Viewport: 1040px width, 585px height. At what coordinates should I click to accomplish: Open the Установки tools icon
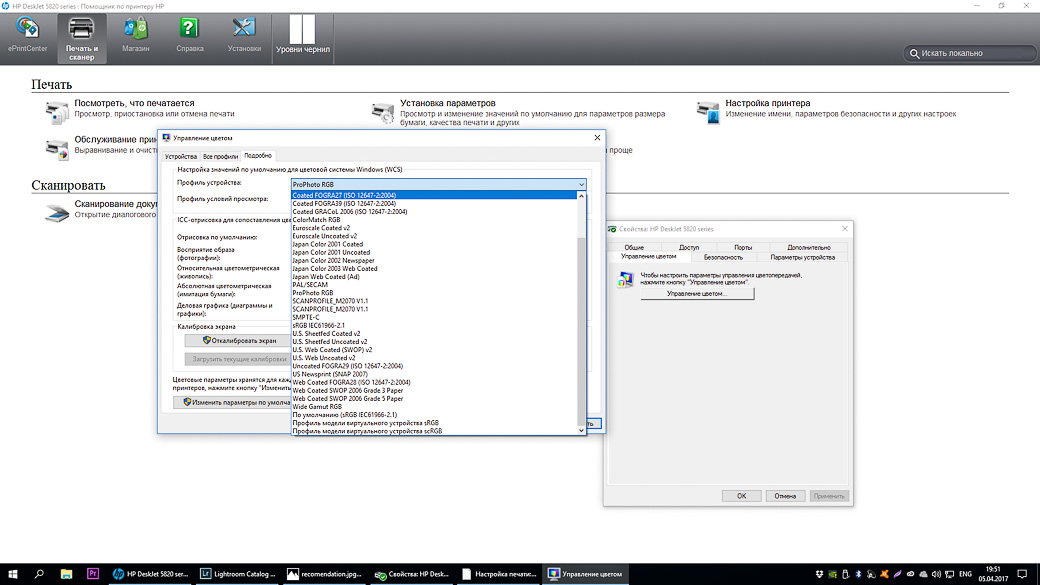pos(244,35)
